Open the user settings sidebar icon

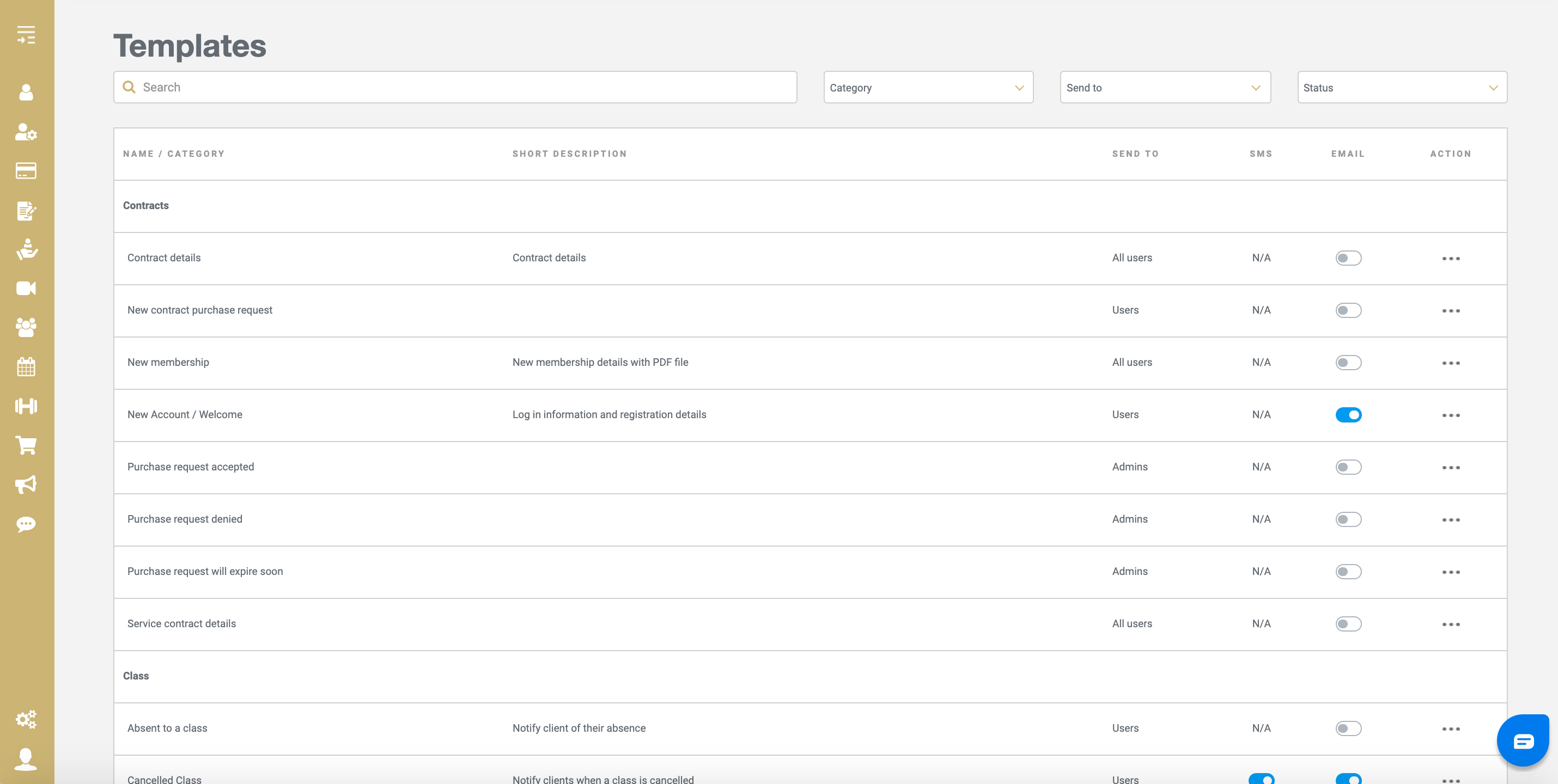coord(26,132)
